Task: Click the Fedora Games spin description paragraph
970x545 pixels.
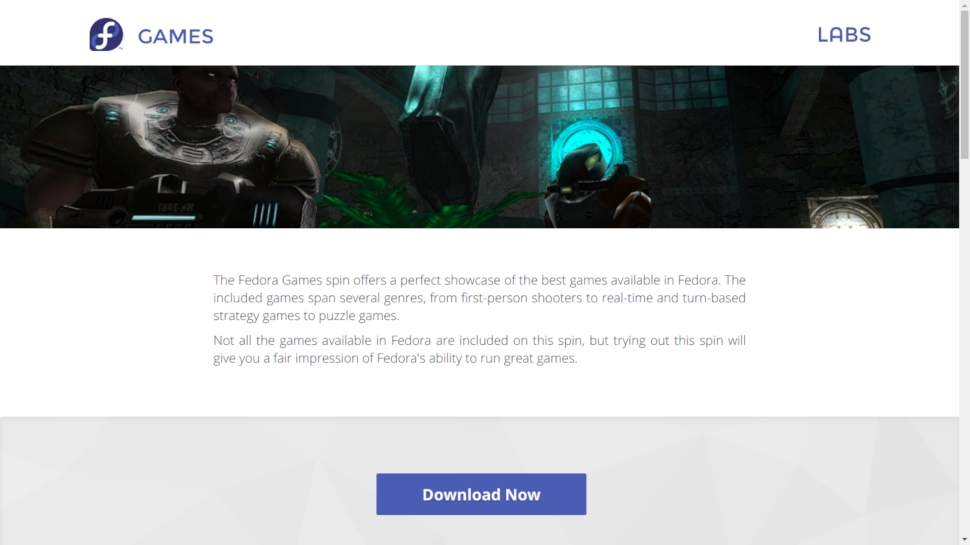Action: 479,298
